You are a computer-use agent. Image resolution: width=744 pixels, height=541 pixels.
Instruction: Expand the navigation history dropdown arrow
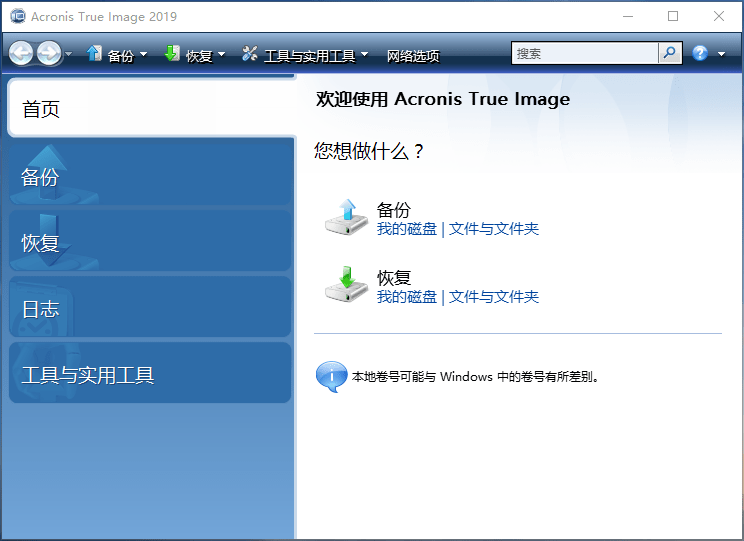tap(68, 55)
